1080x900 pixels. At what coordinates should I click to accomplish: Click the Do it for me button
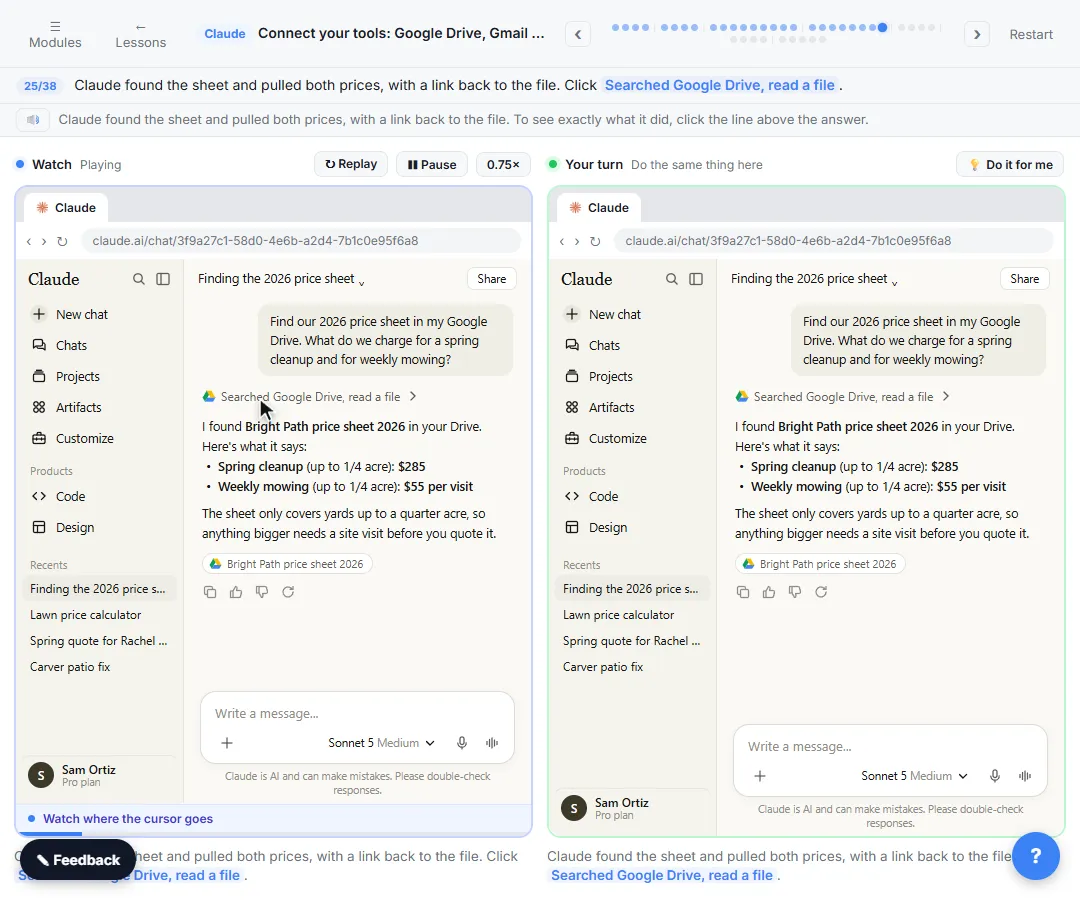point(1010,164)
